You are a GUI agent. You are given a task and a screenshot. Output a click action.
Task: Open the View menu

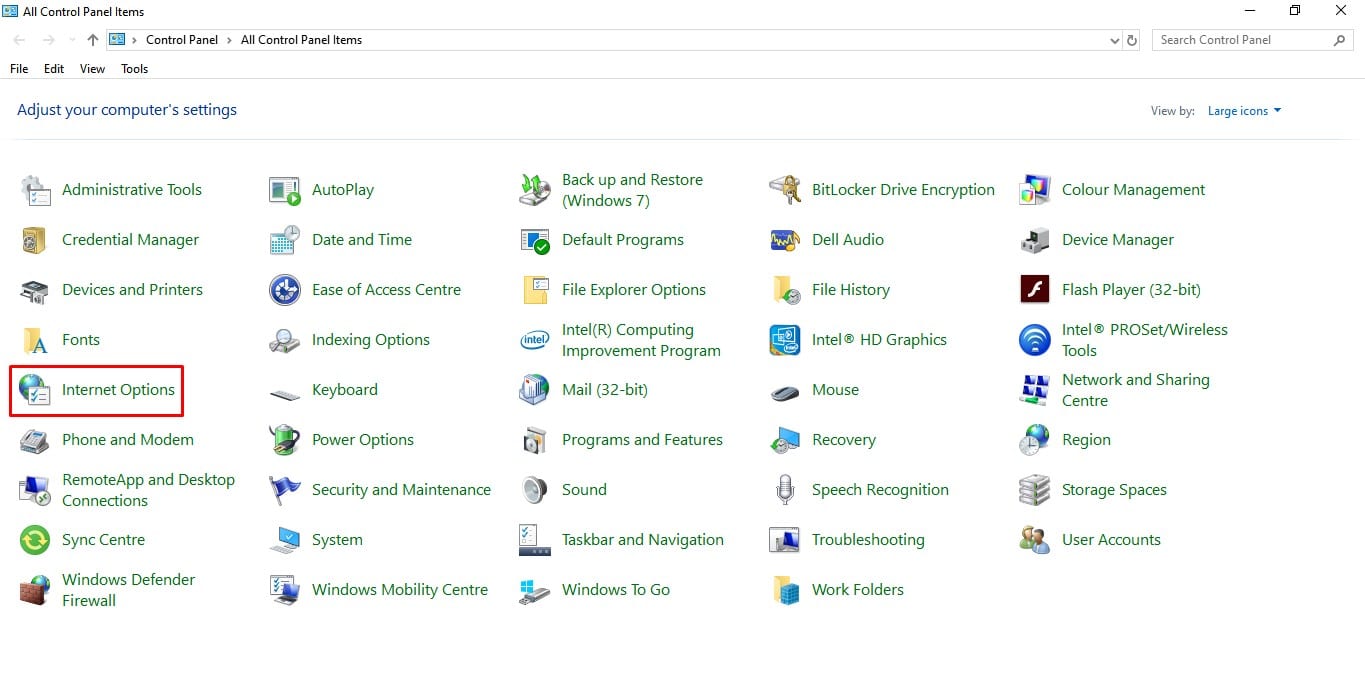click(x=92, y=69)
